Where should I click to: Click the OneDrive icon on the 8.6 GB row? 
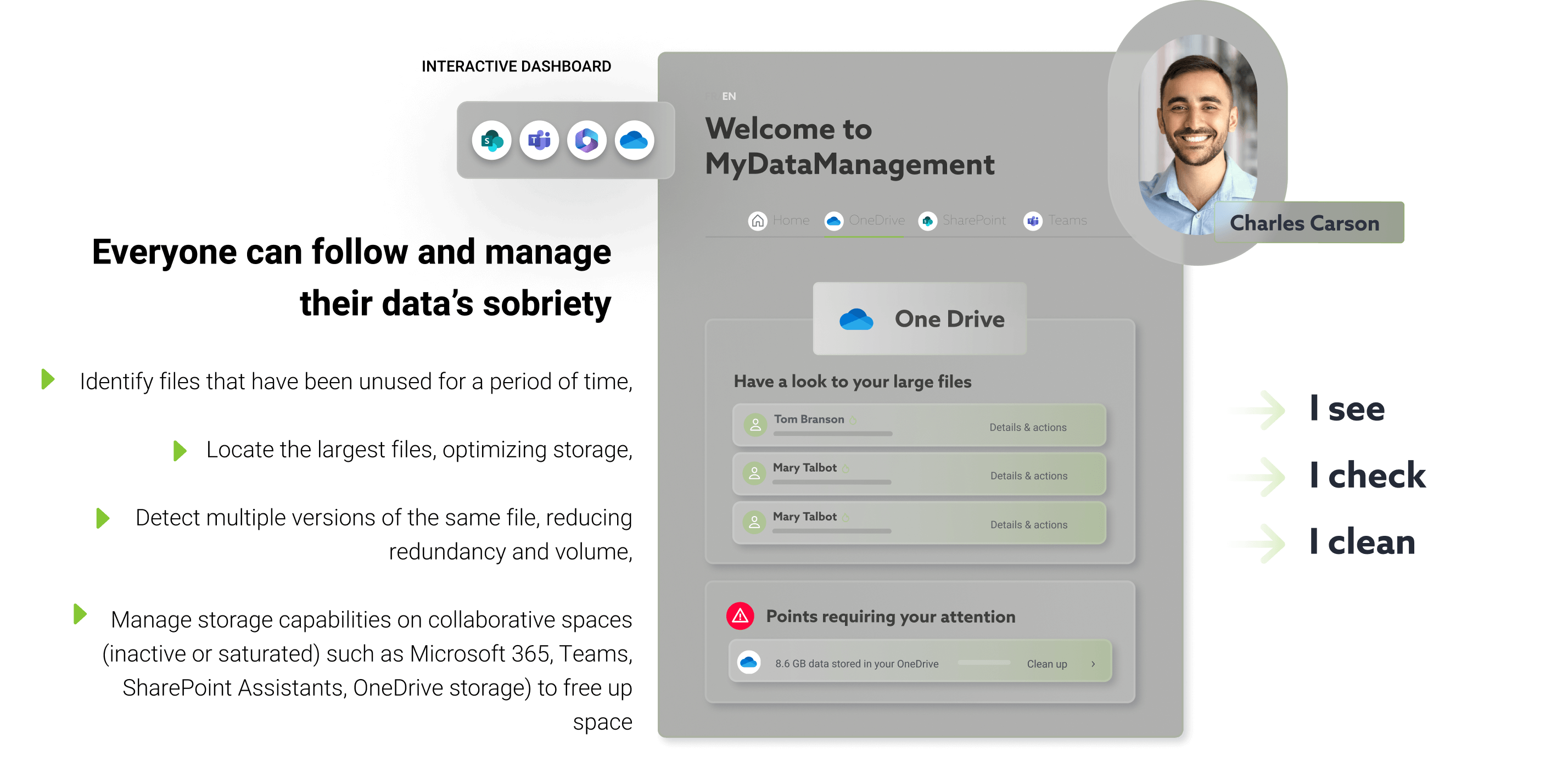coord(750,663)
